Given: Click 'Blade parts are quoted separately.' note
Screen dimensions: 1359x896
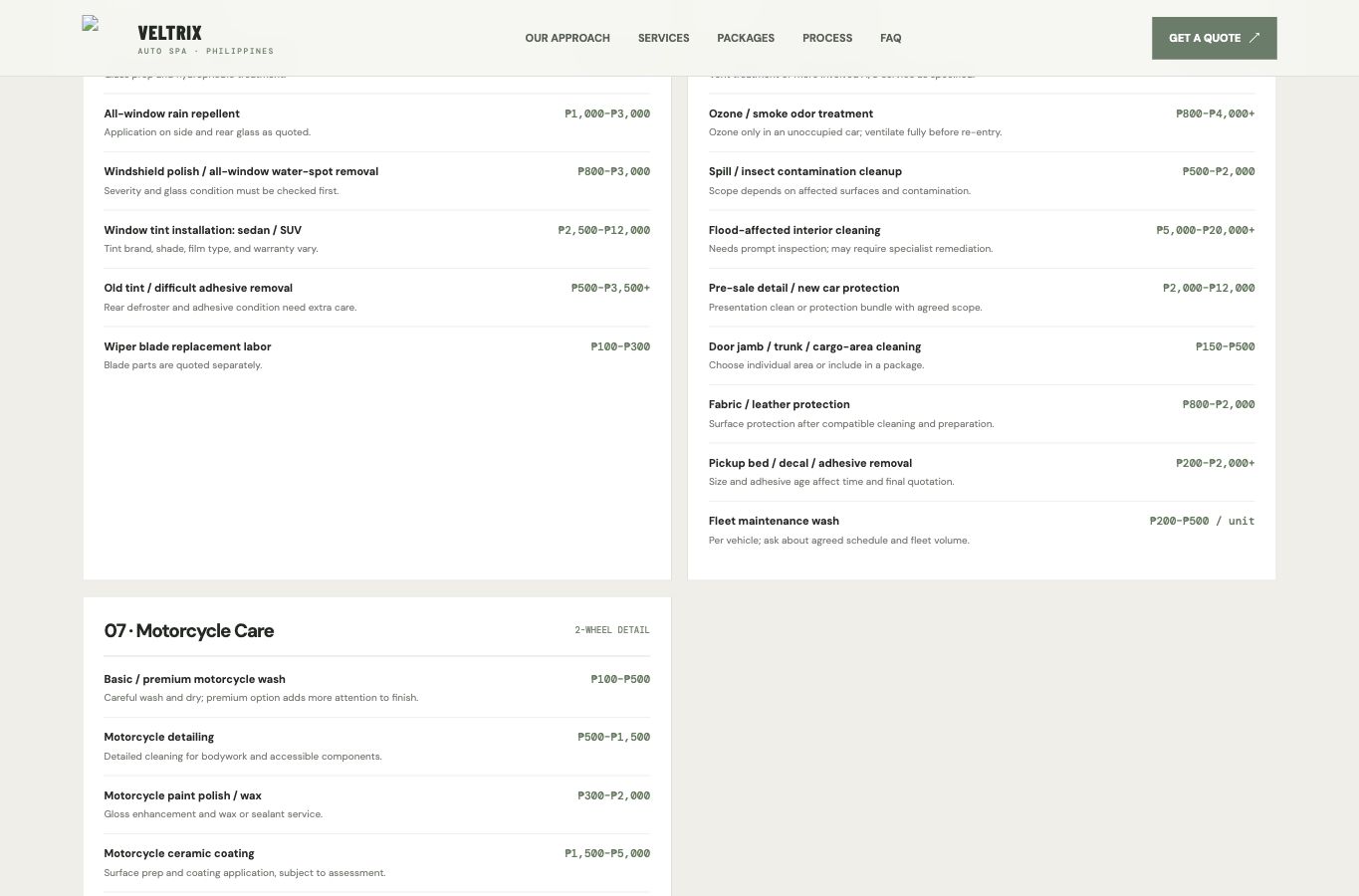Looking at the screenshot, I should 183,365.
